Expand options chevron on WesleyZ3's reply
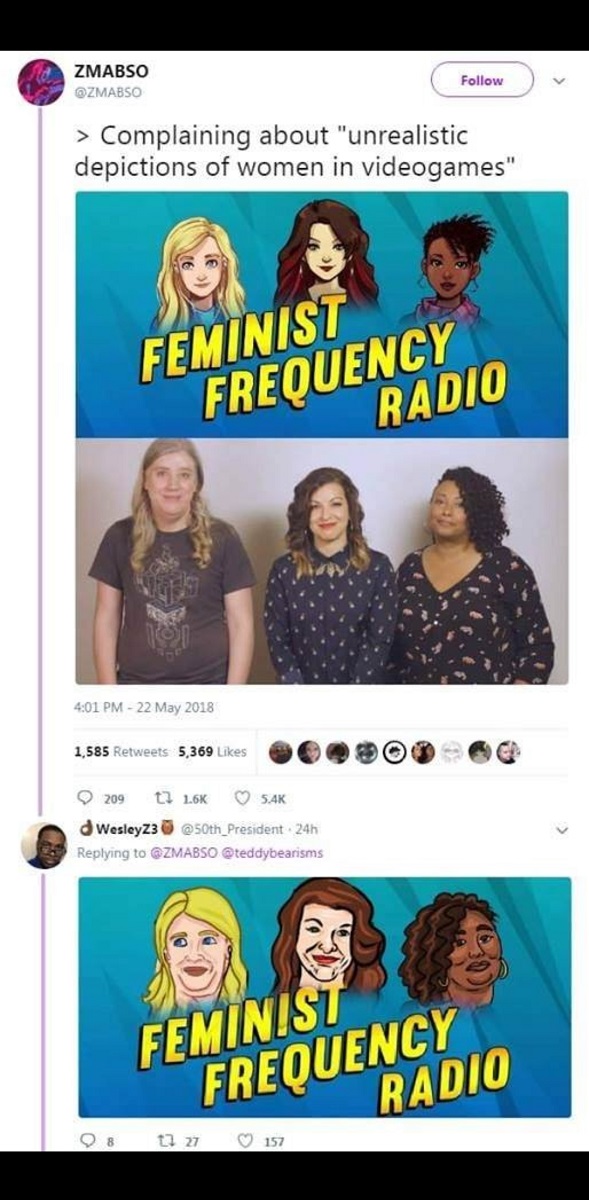 560,830
